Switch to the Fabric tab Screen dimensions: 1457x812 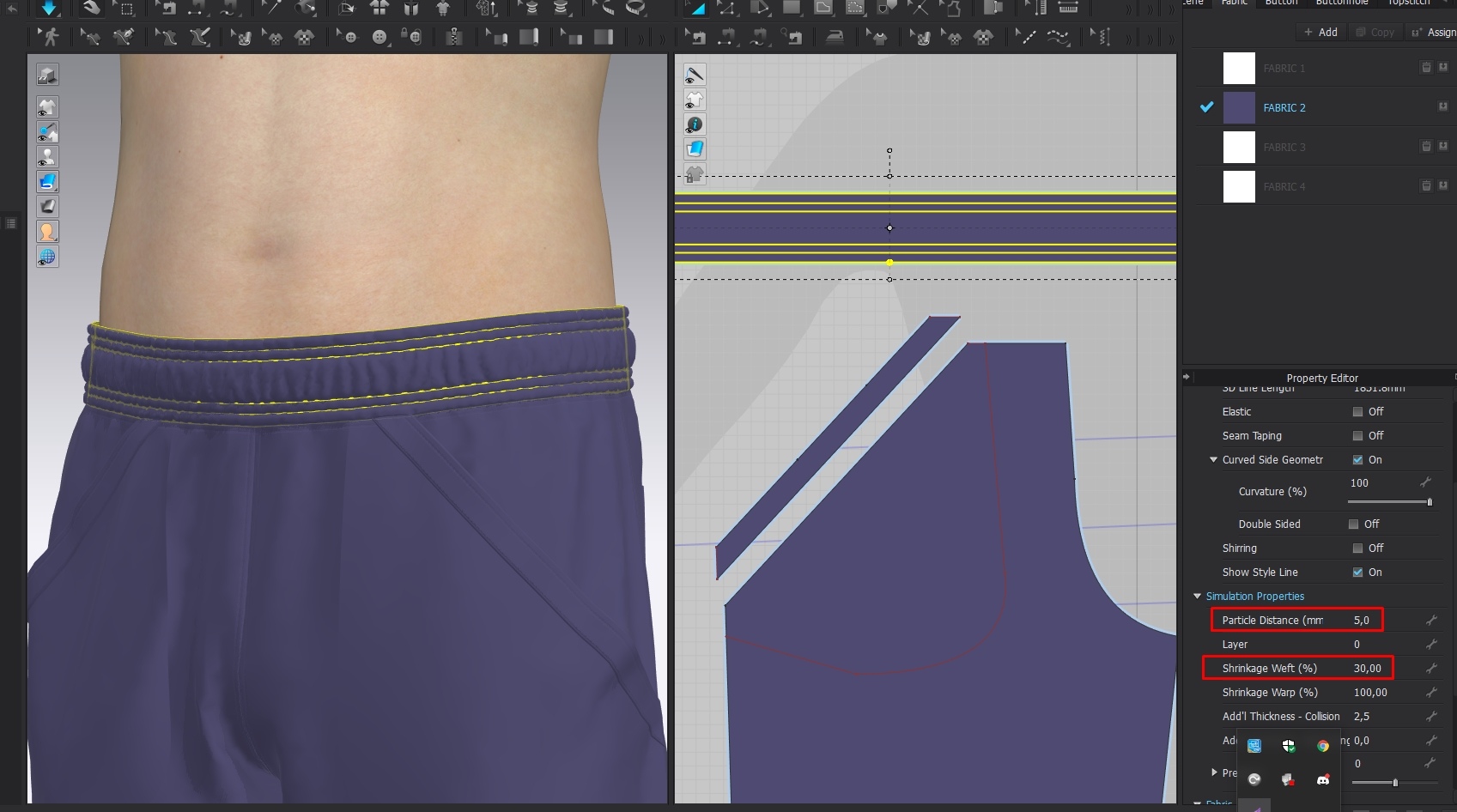coord(1234,3)
